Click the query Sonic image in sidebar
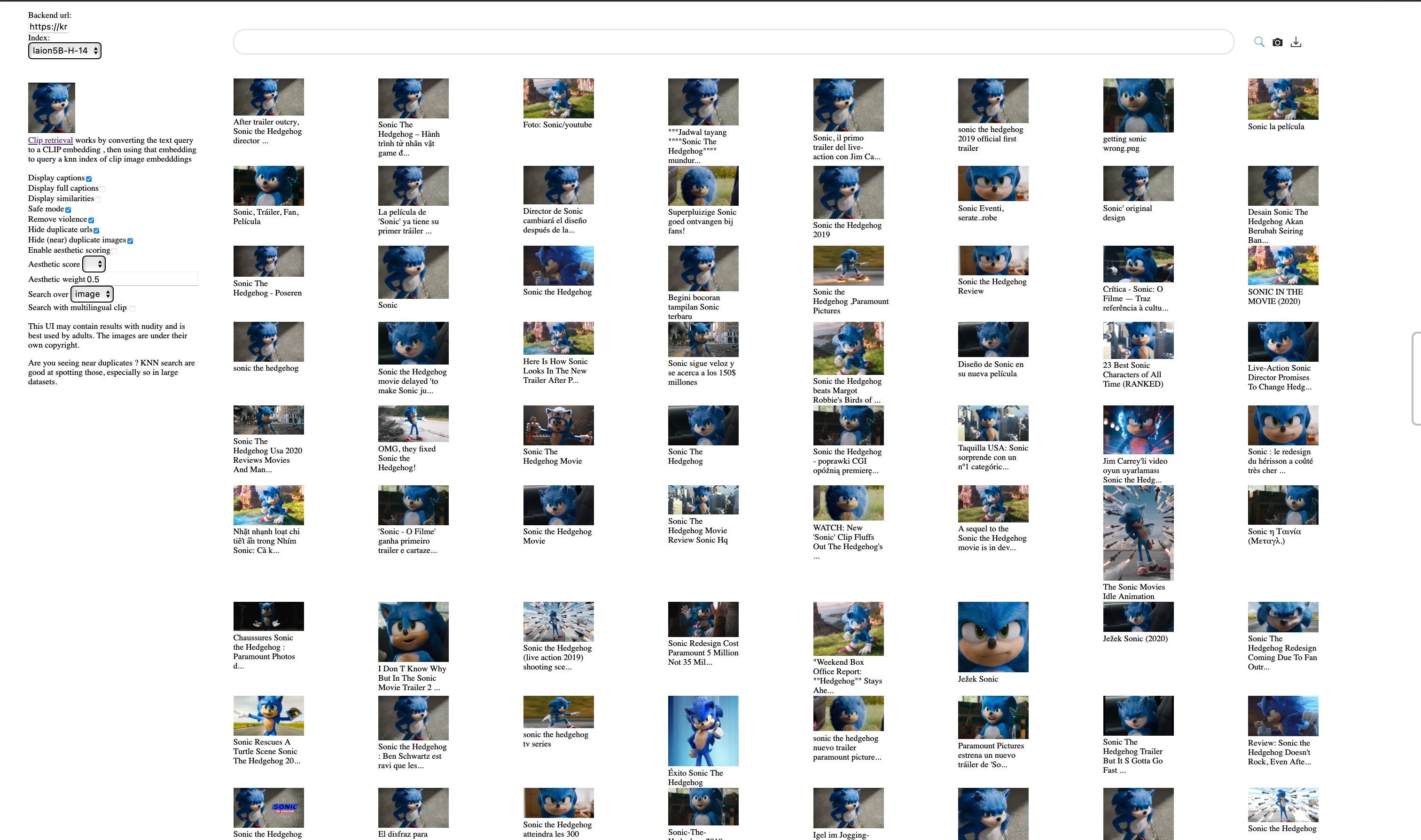 click(52, 108)
